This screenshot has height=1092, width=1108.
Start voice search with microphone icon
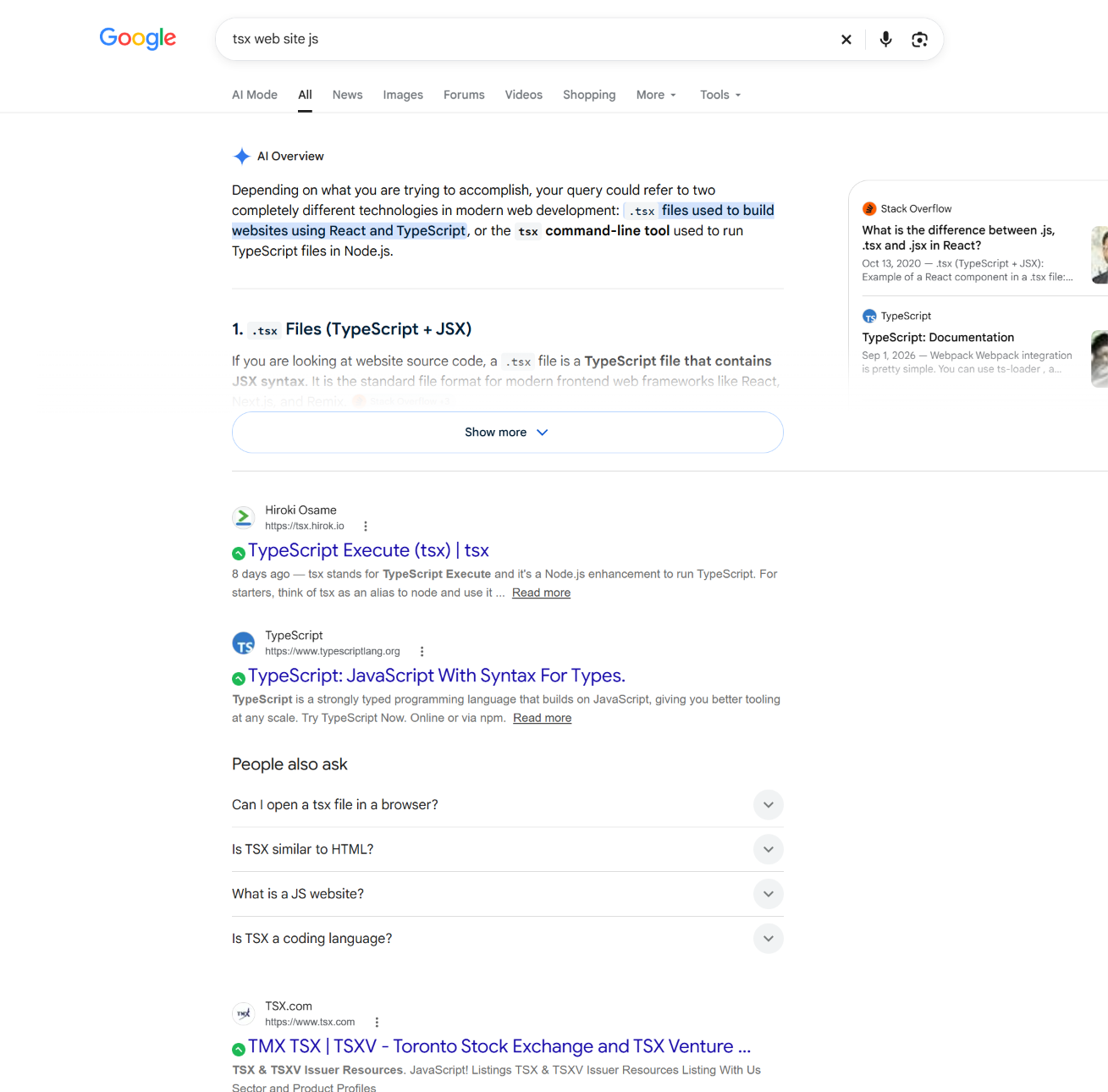click(885, 39)
